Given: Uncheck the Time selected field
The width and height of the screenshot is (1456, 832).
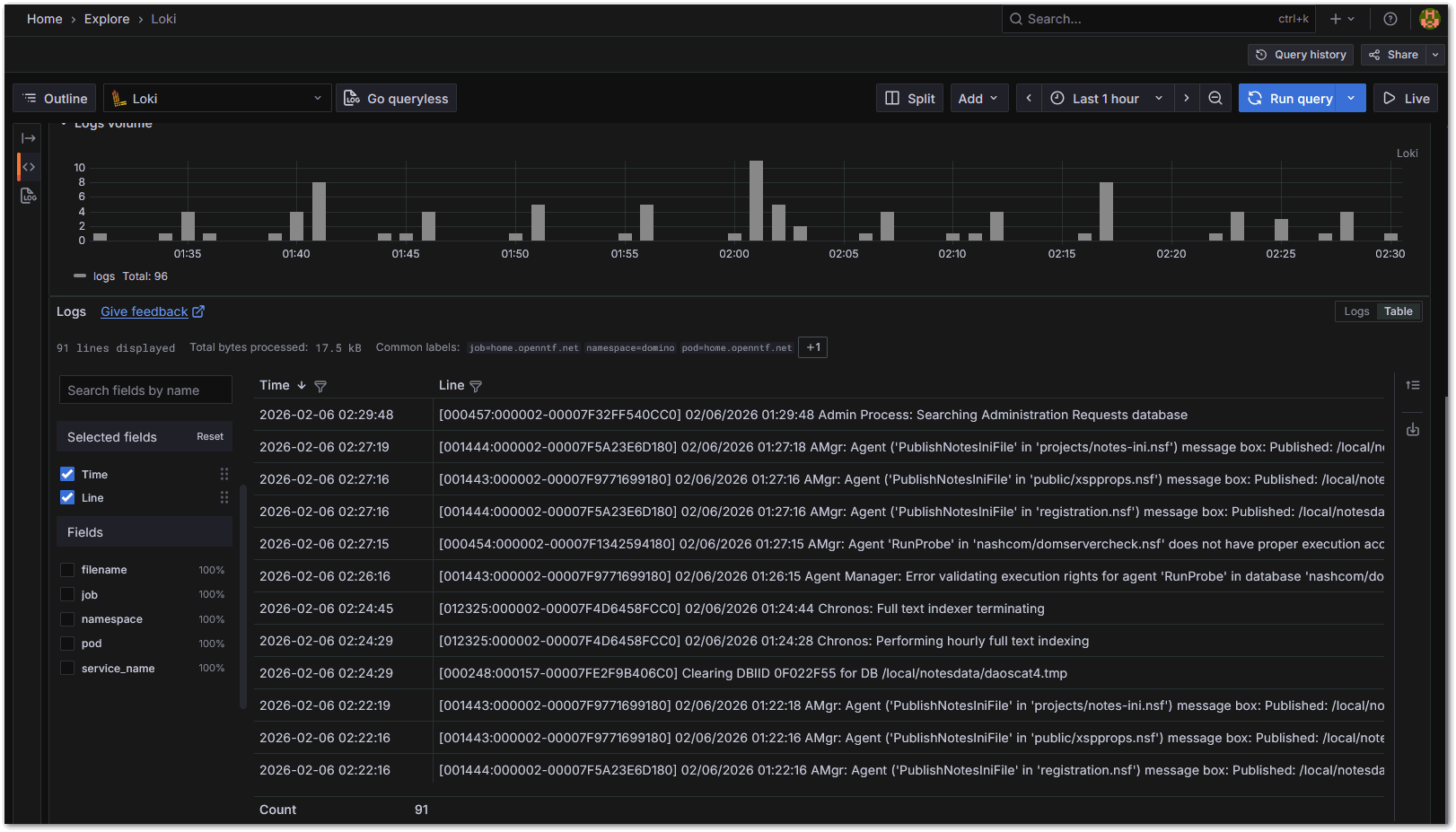Looking at the screenshot, I should (67, 474).
